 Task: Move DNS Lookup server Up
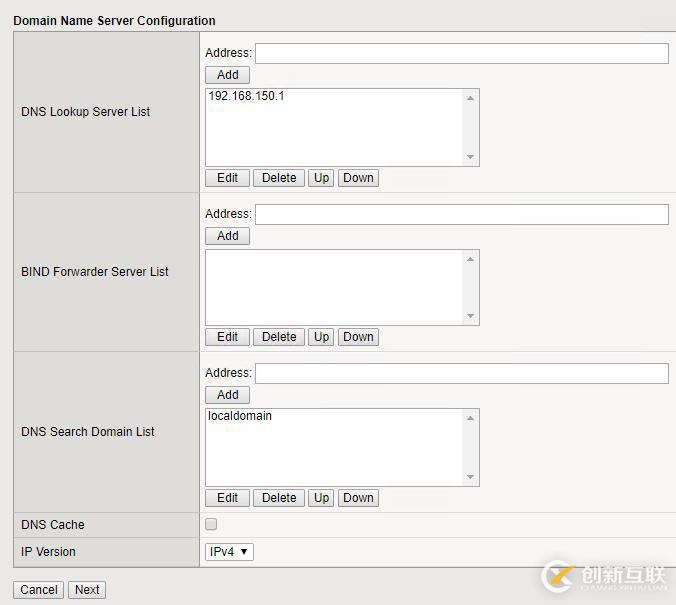pyautogui.click(x=321, y=178)
